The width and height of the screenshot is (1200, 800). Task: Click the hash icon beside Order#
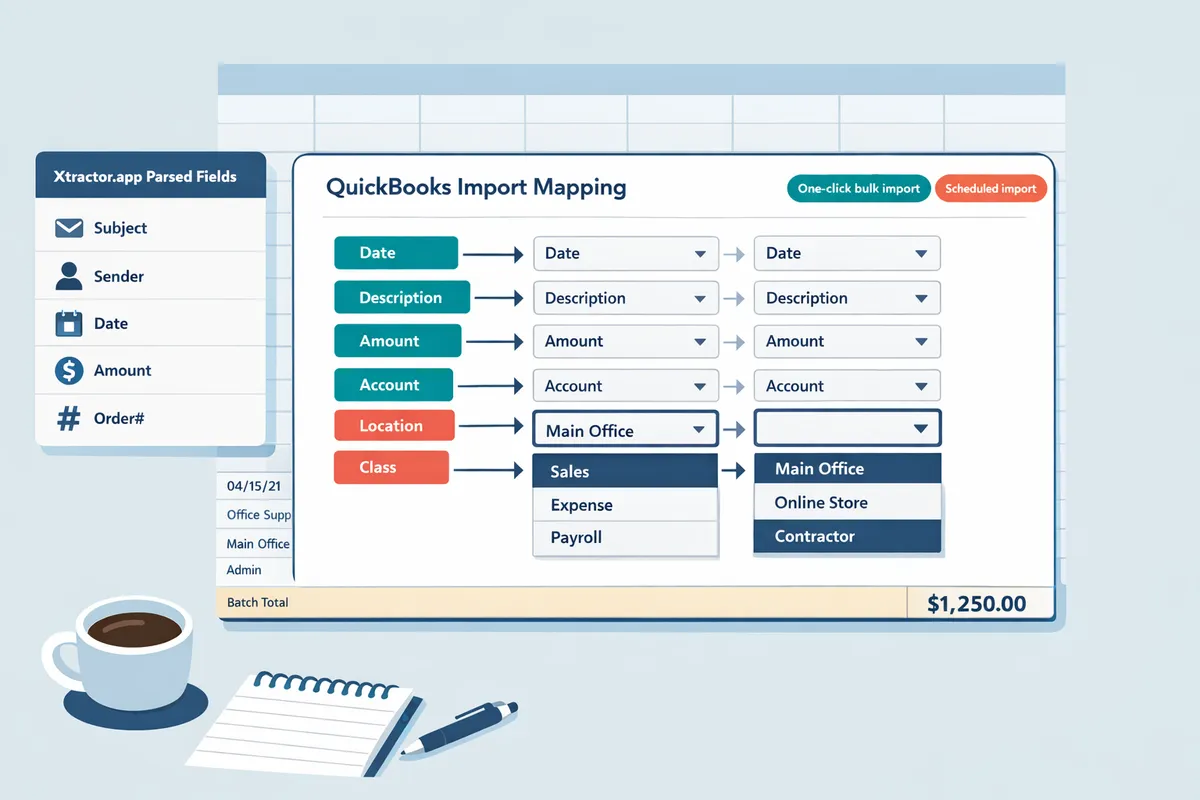pyautogui.click(x=69, y=418)
